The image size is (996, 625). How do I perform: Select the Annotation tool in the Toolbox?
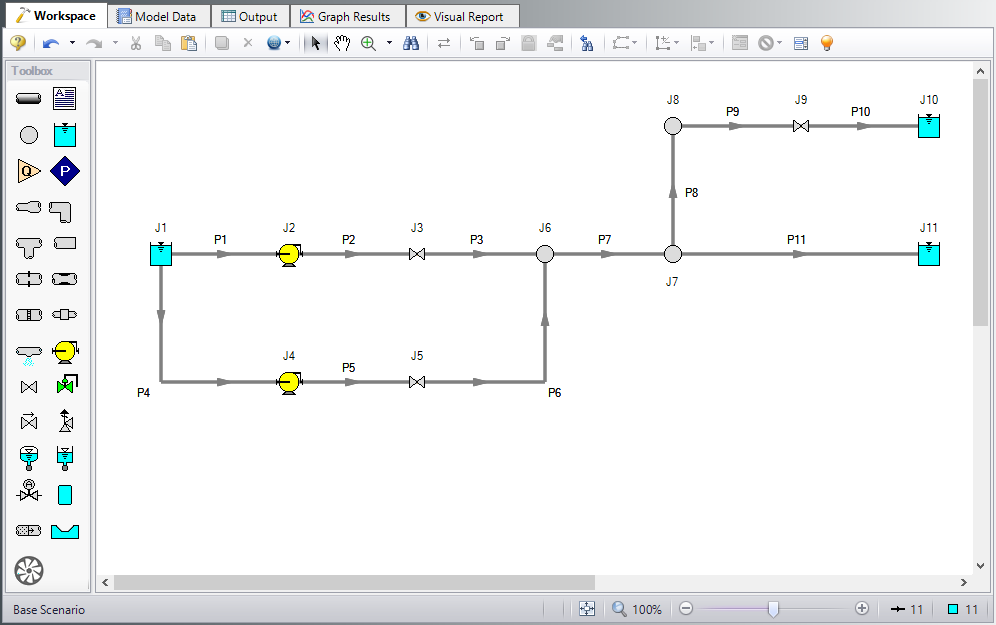coord(64,98)
